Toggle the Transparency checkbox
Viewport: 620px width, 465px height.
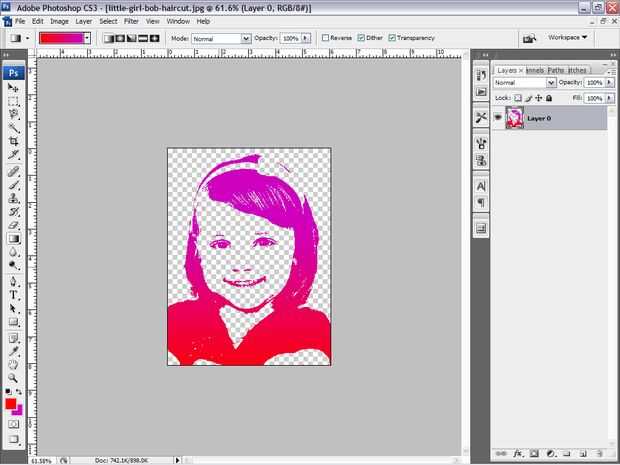pos(392,38)
